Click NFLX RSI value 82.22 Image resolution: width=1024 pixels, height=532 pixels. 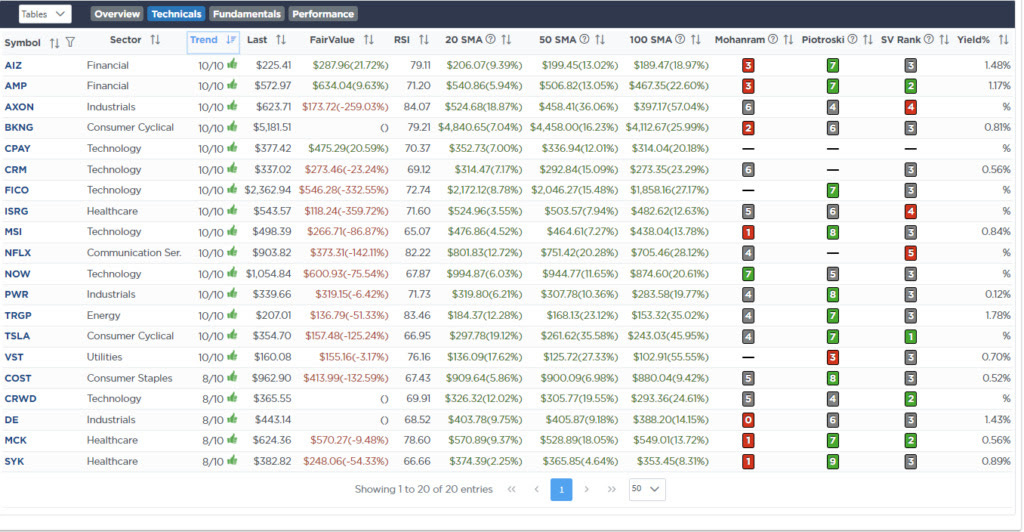coord(417,253)
